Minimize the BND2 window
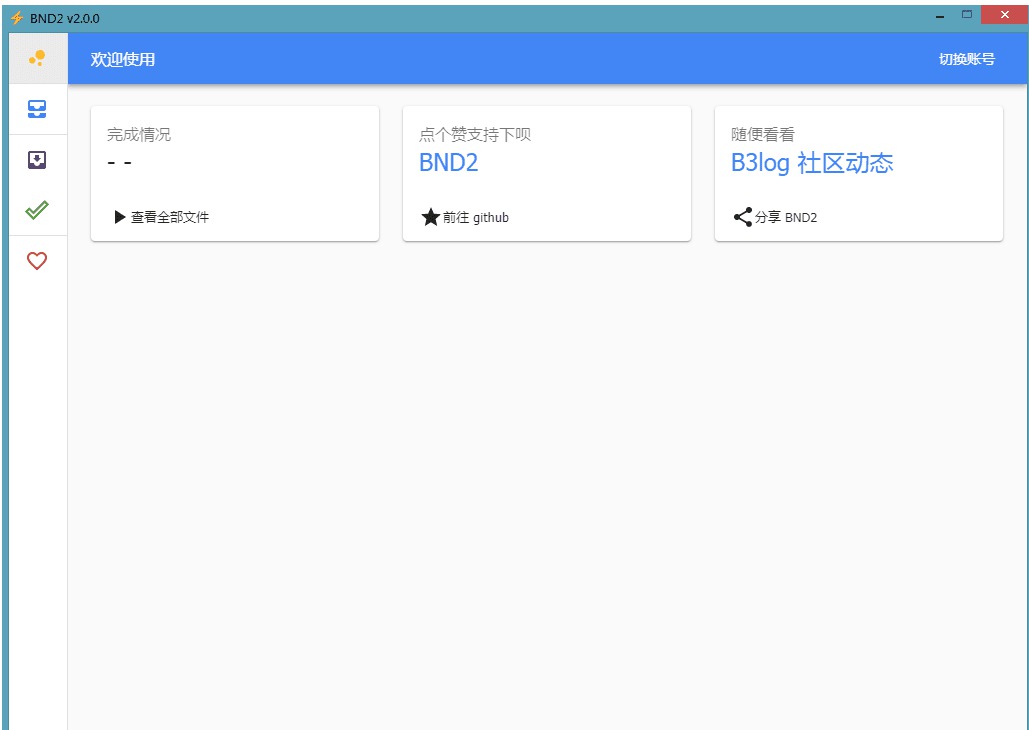Image resolution: width=1029 pixels, height=730 pixels. click(x=940, y=16)
